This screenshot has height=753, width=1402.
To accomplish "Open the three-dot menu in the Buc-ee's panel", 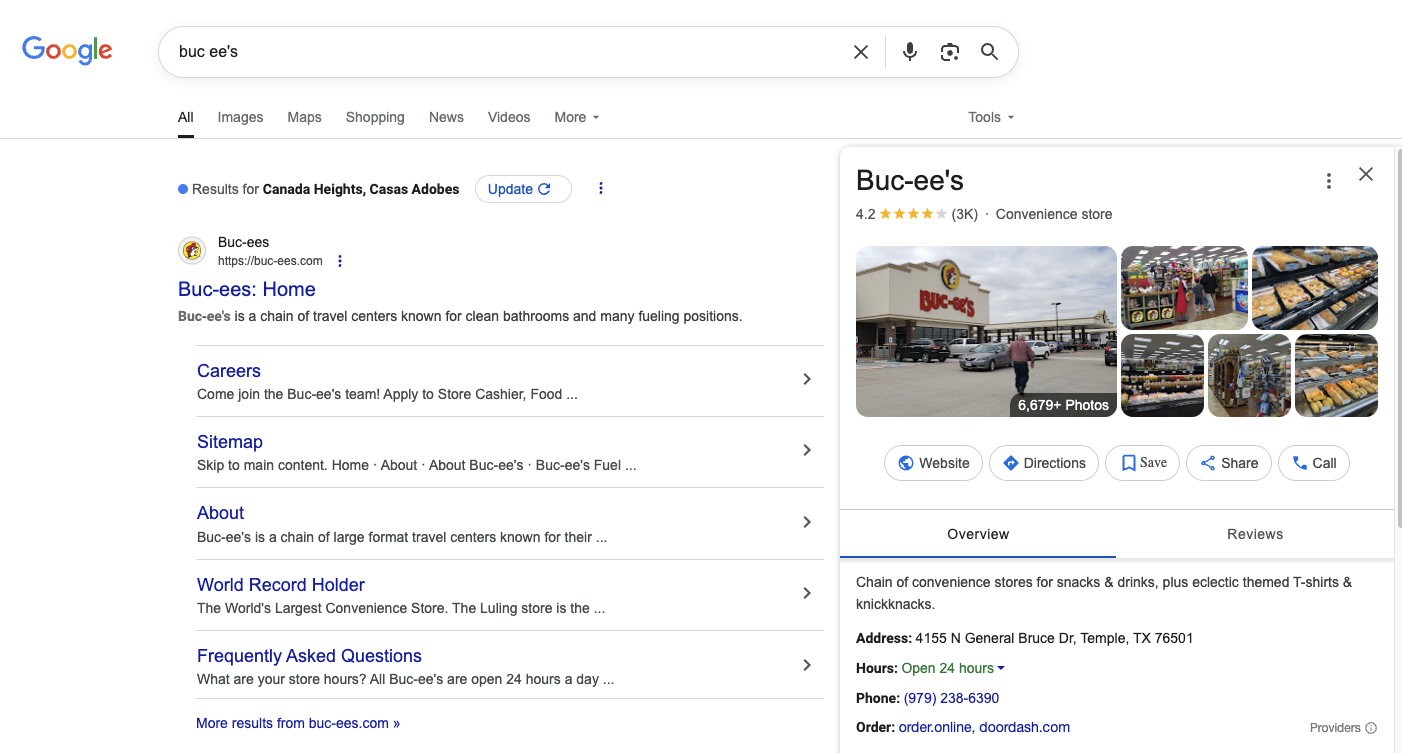I will [1328, 181].
